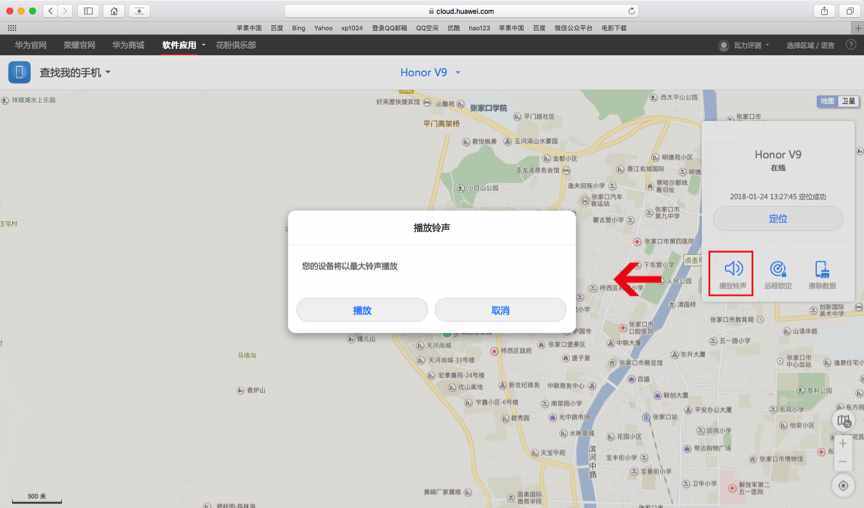Switch map to 地图 view
This screenshot has height=508, width=864.
(827, 101)
